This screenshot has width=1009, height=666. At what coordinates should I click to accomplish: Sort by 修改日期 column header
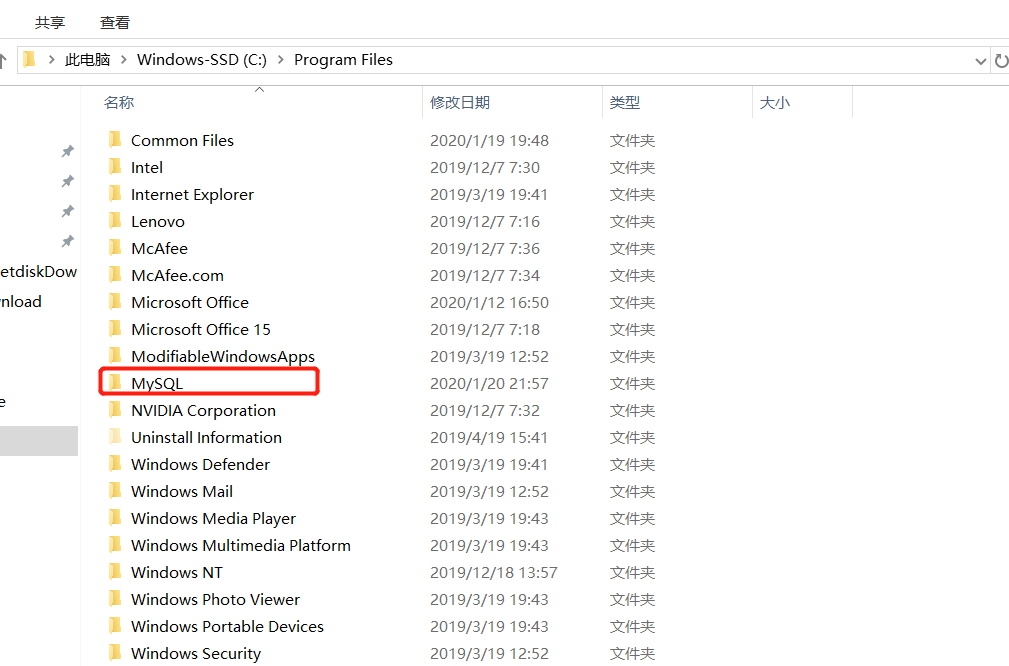coord(460,102)
